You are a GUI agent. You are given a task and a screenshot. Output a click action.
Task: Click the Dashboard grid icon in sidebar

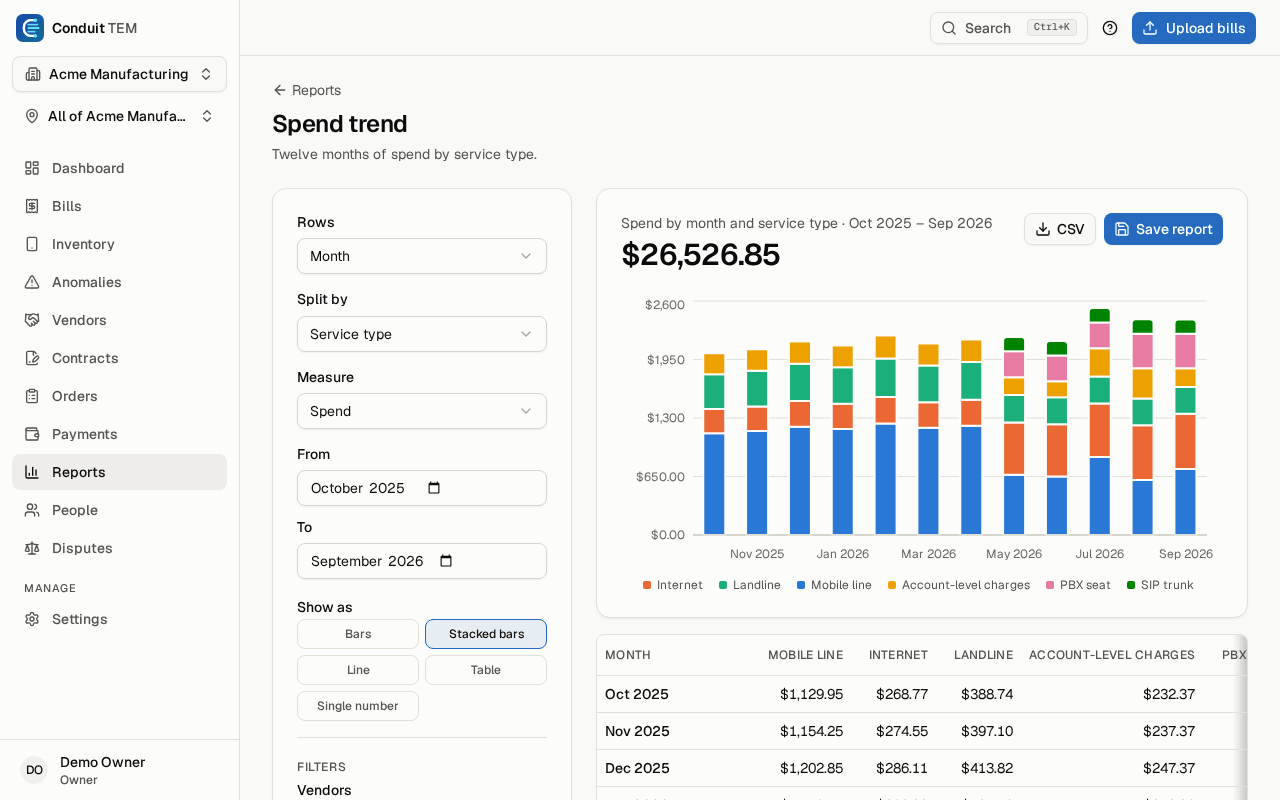(x=32, y=168)
